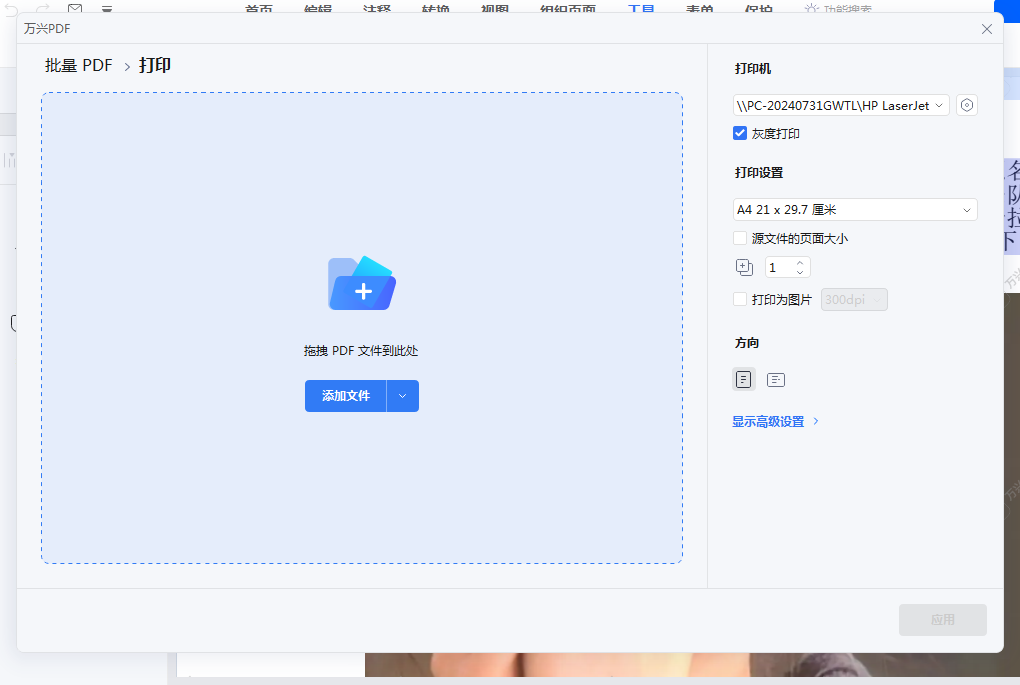Screen dimensions: 1020x685
Task: Click the copies/collate icon beside the count field
Action: click(744, 267)
